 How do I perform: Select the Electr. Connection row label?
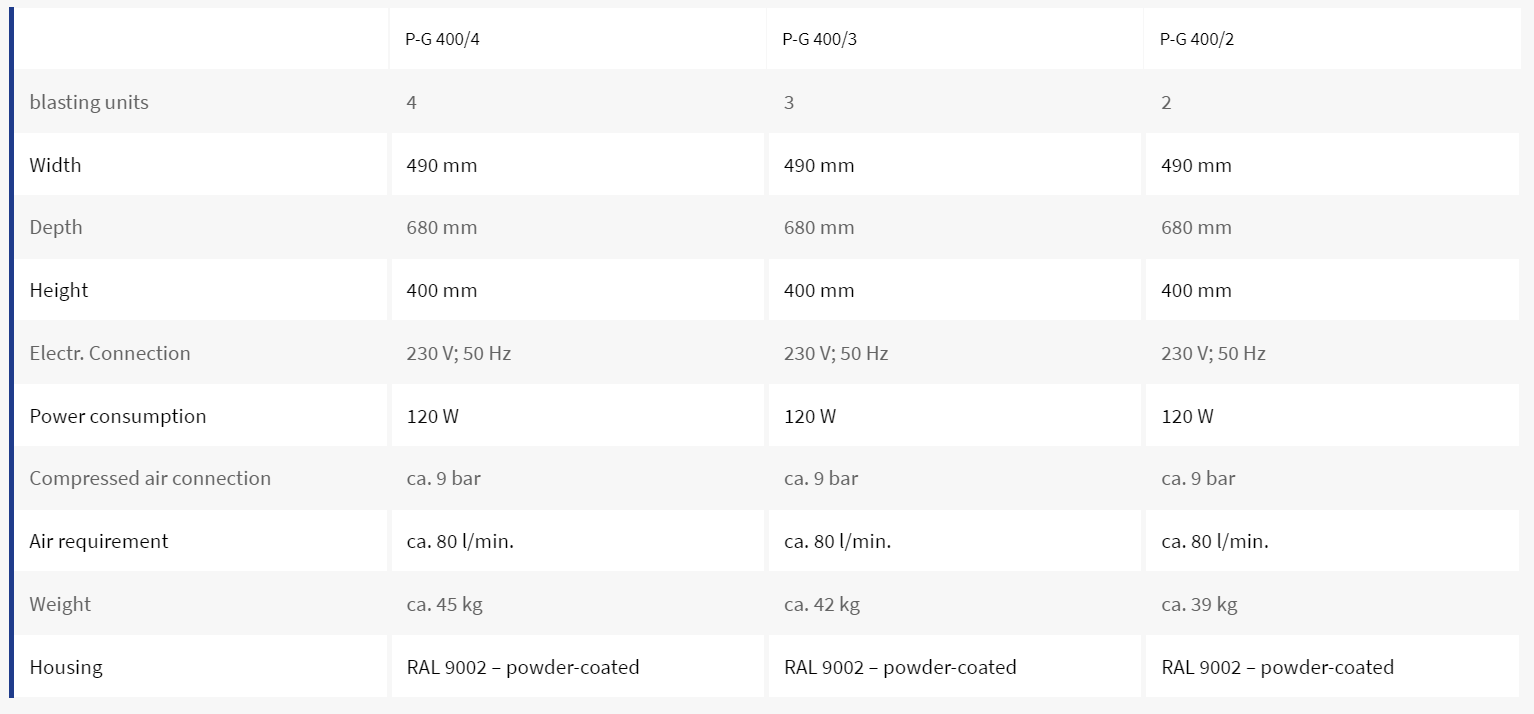click(110, 353)
